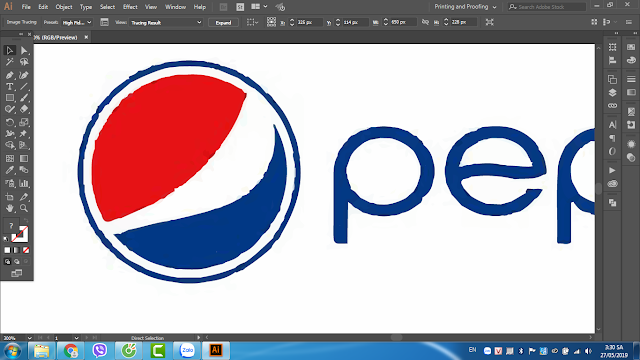Select the Gradient tool
Image resolution: width=640 pixels, height=360 pixels.
(x=24, y=158)
